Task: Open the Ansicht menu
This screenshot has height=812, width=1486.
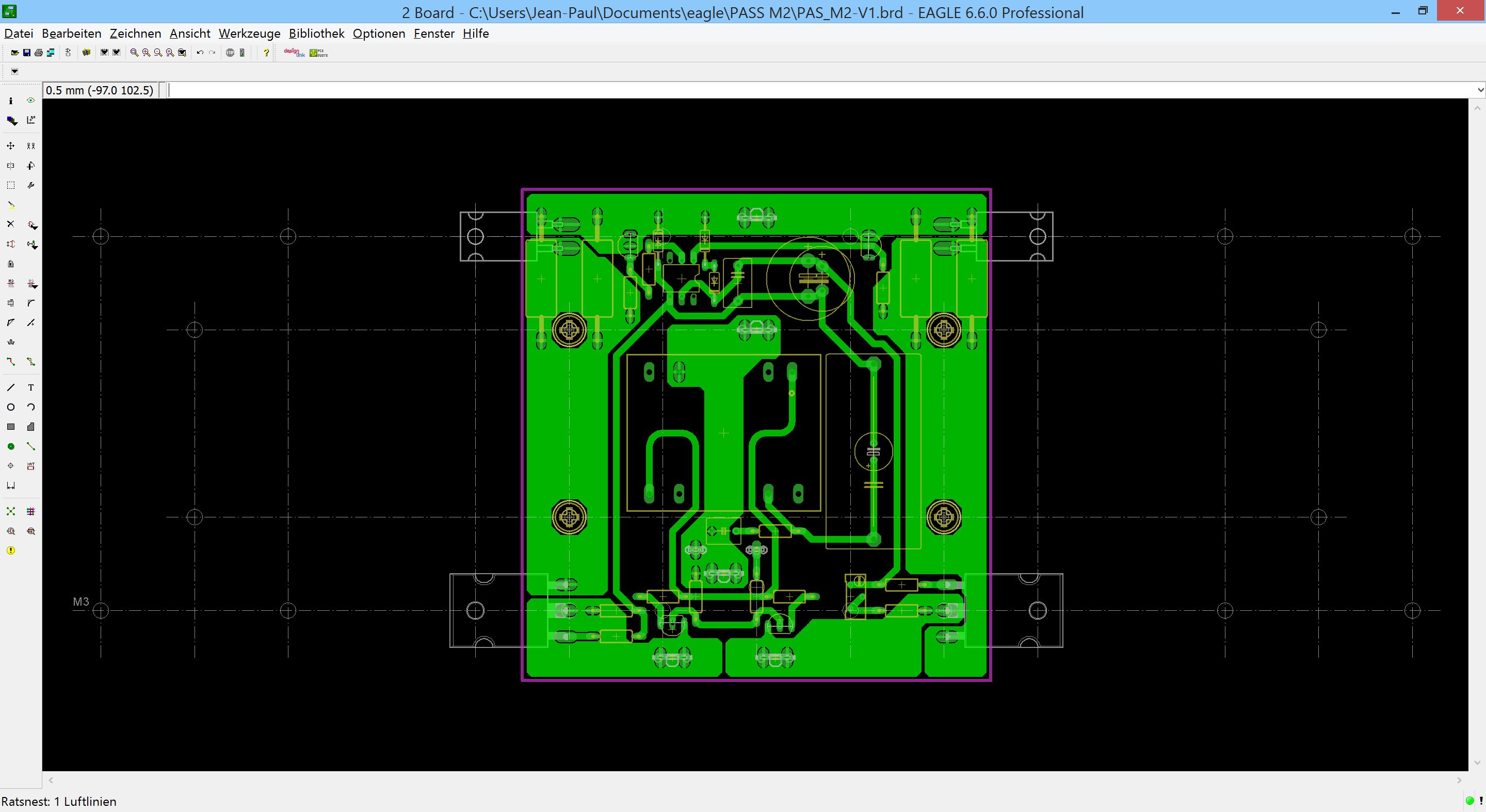Action: (190, 34)
